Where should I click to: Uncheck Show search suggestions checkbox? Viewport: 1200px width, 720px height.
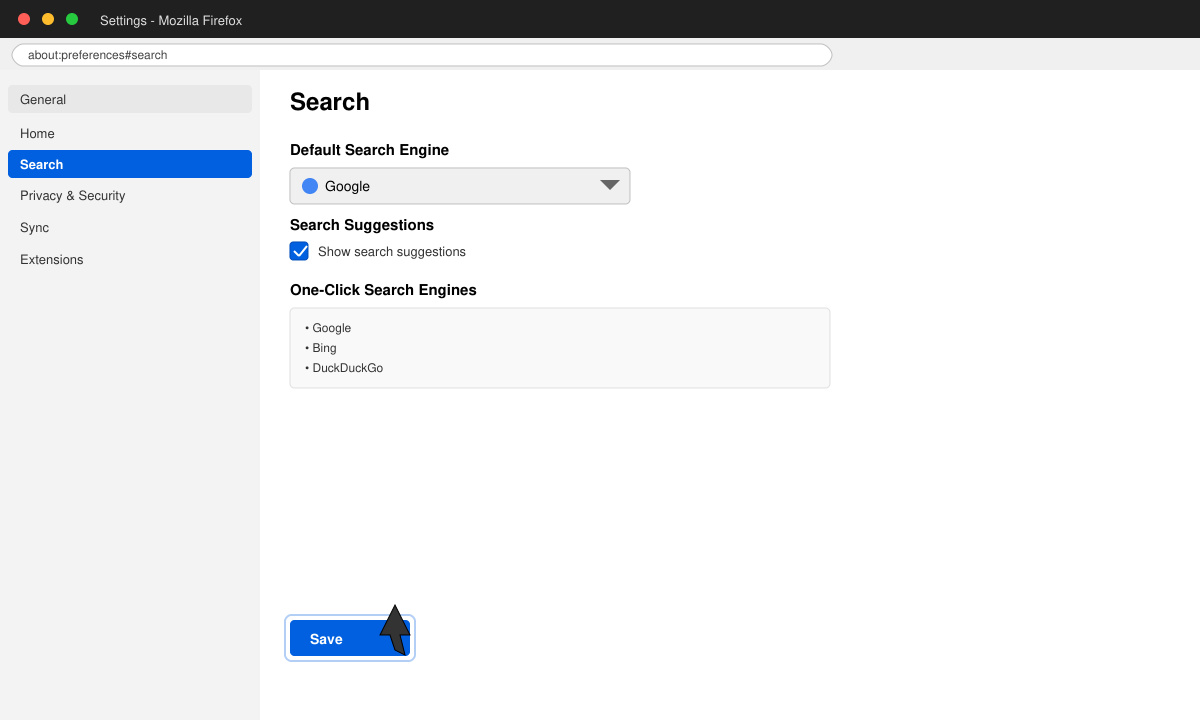point(299,251)
